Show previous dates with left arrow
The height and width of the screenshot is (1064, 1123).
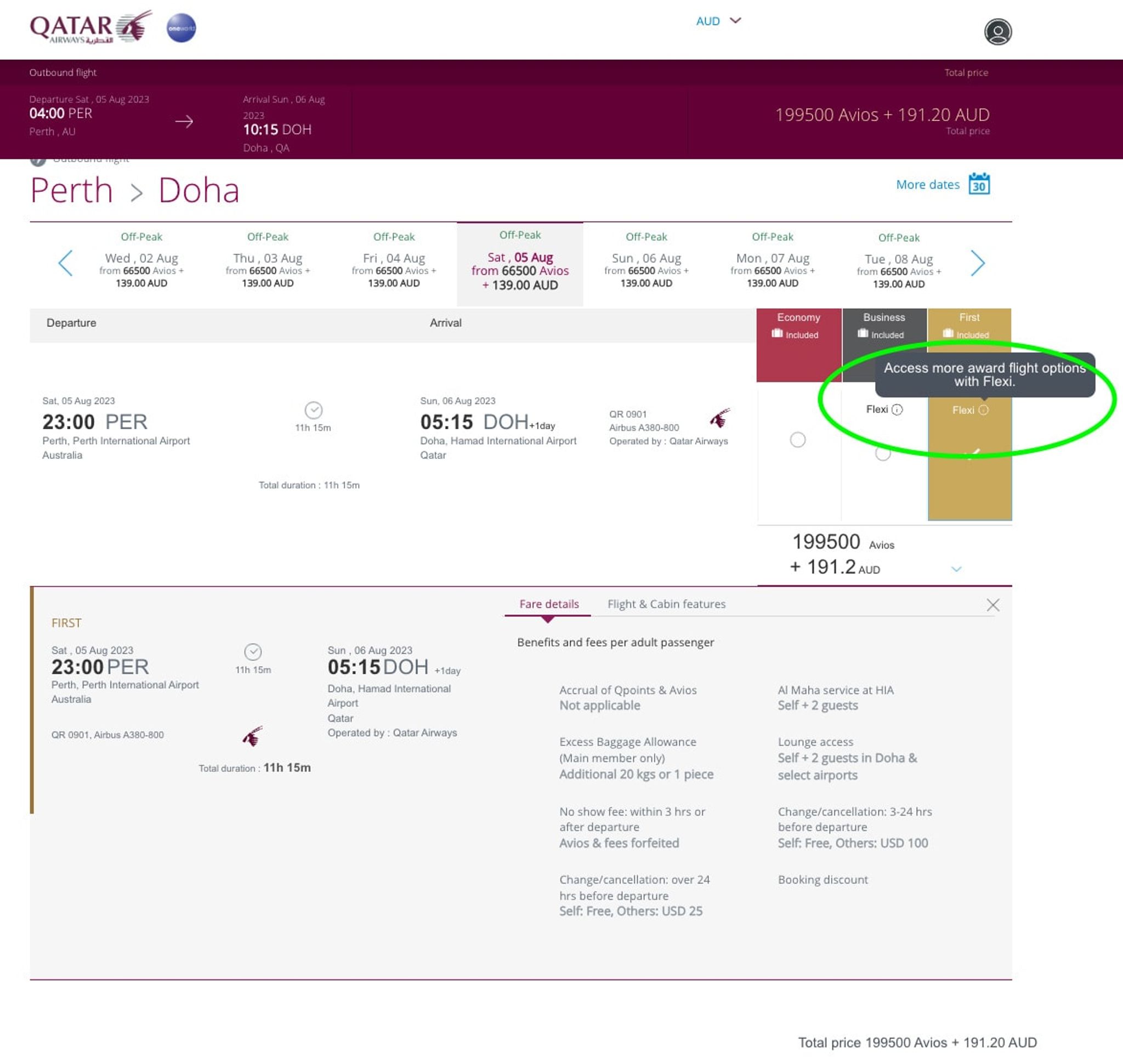tap(66, 263)
